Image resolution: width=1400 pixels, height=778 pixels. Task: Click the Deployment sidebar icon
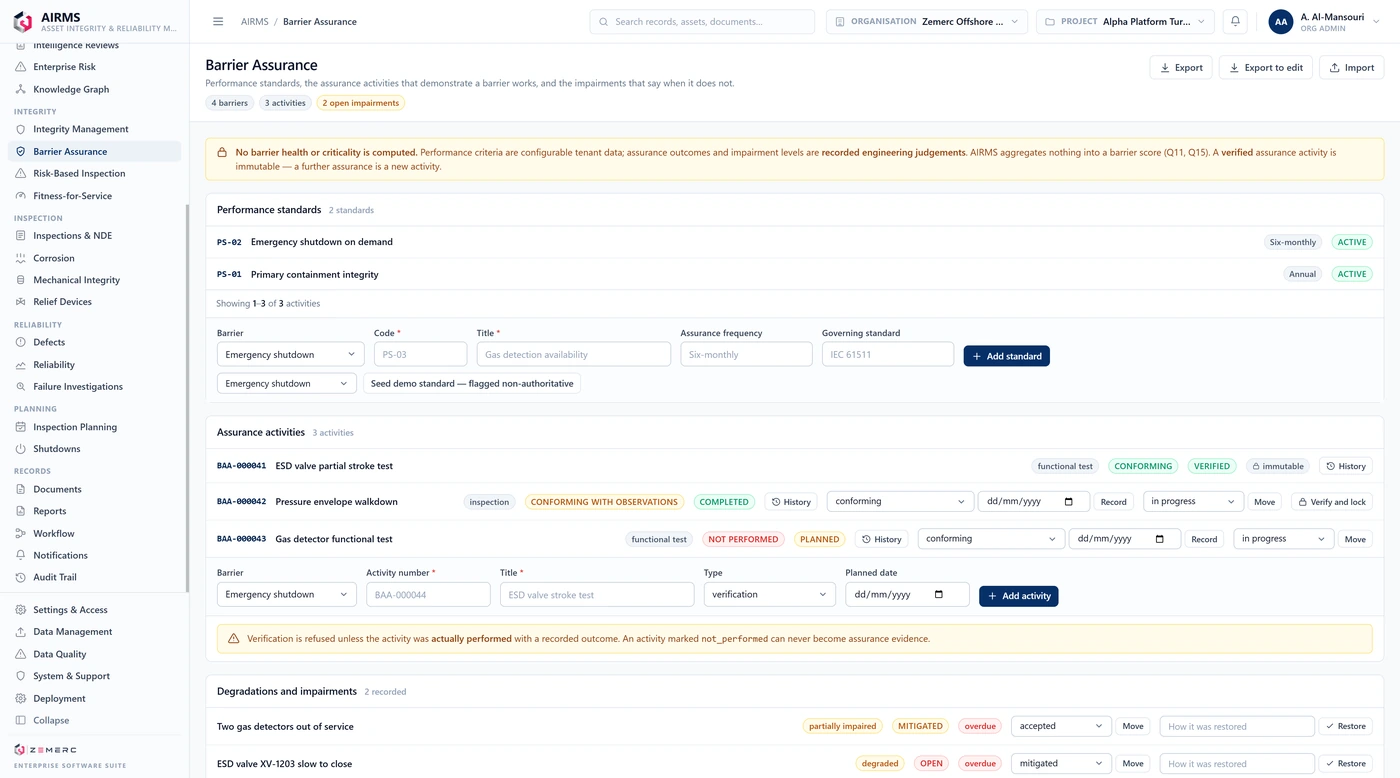click(x=21, y=698)
